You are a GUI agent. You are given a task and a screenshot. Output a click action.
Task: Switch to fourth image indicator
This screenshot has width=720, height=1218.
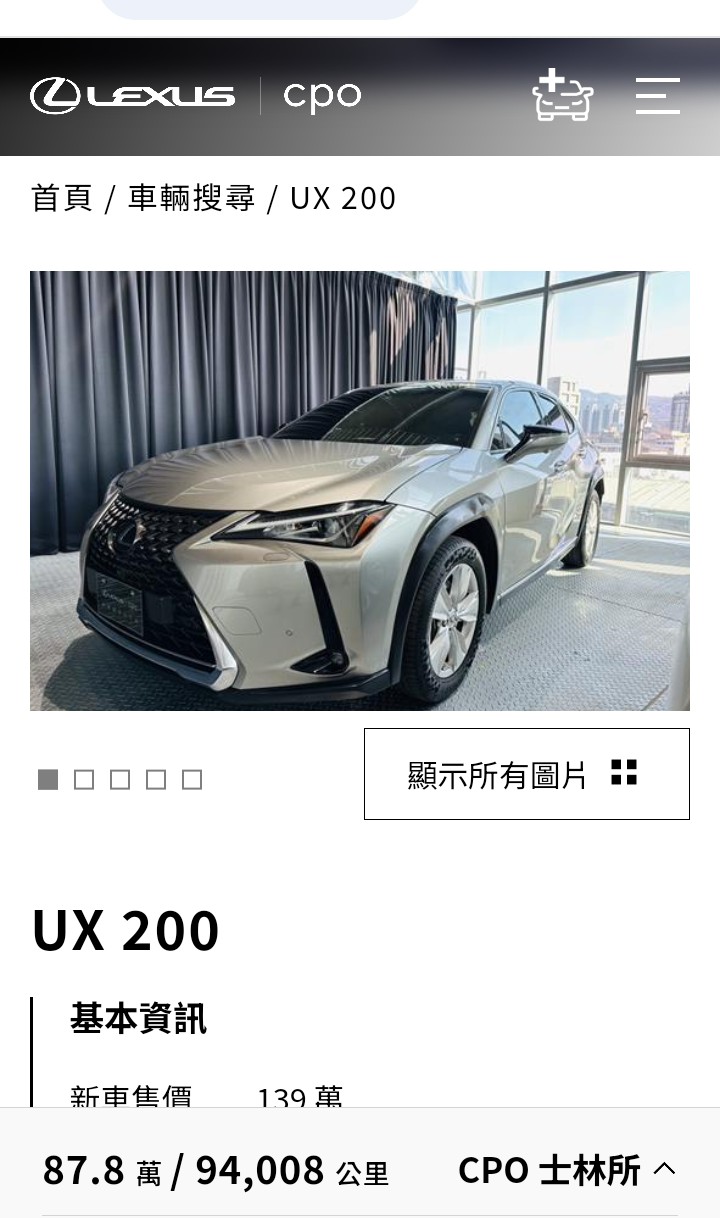tap(156, 780)
